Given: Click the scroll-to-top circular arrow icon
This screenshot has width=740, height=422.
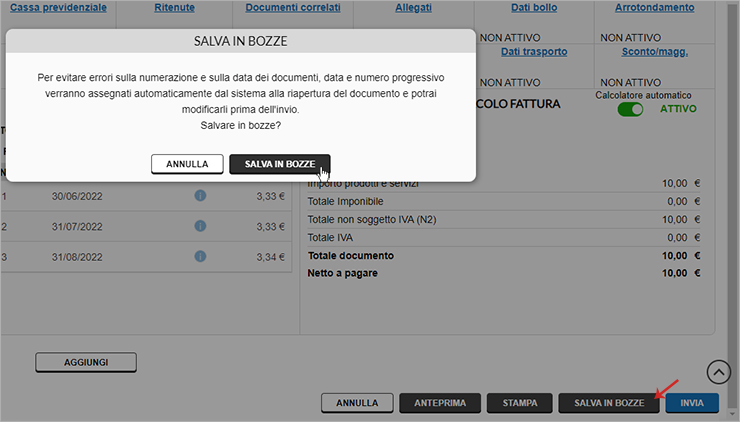Looking at the screenshot, I should 719,372.
